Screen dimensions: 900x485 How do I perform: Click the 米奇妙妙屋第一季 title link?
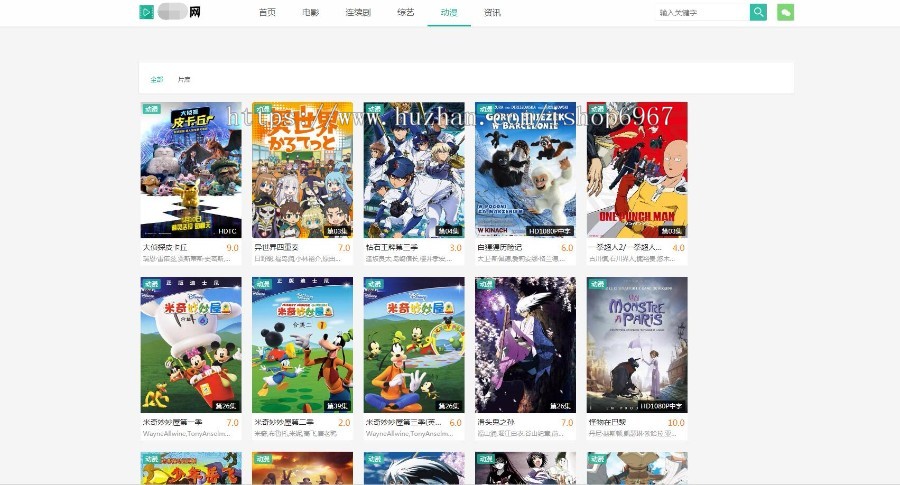(173, 422)
